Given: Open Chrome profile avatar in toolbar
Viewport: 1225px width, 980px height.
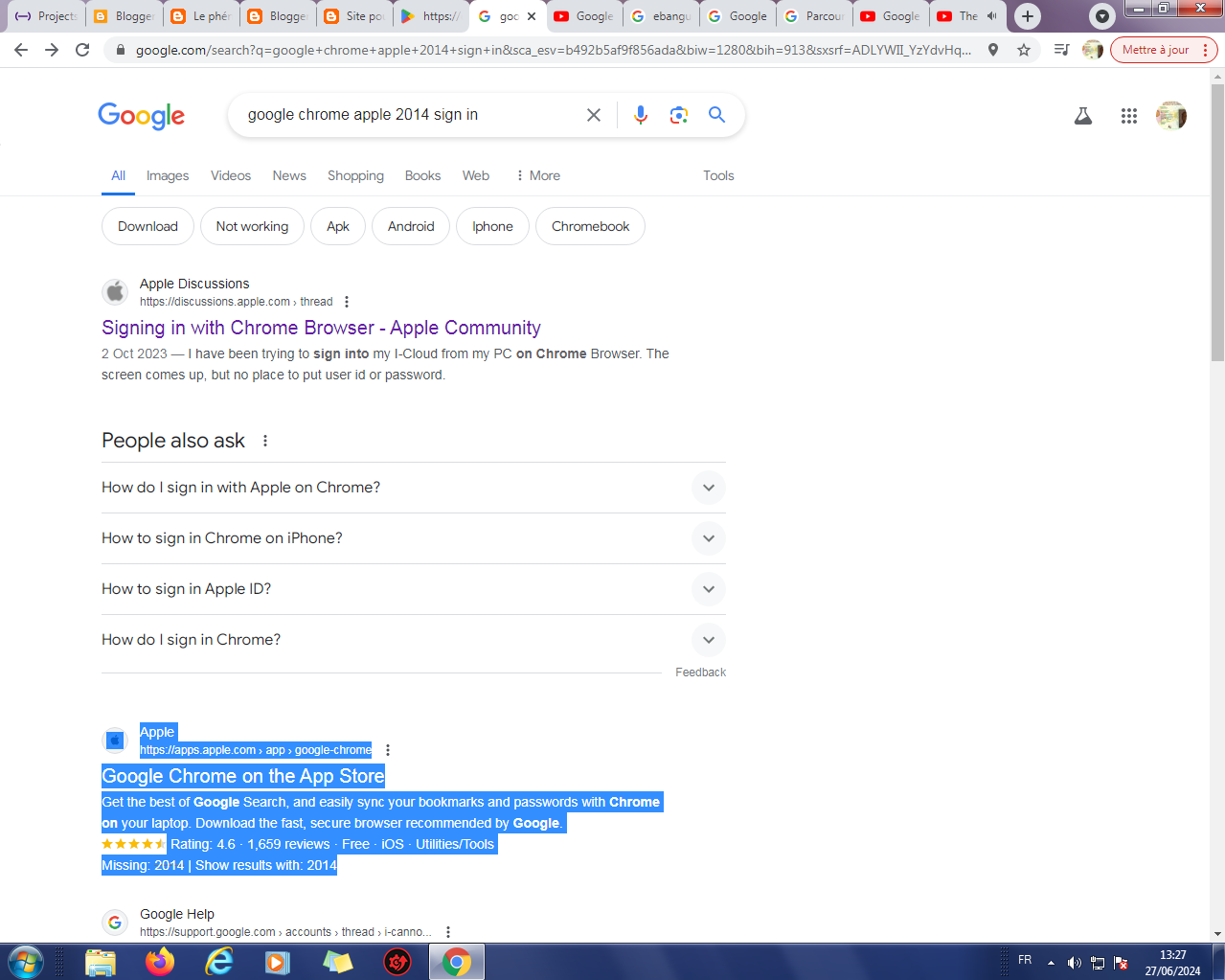Looking at the screenshot, I should [1093, 50].
